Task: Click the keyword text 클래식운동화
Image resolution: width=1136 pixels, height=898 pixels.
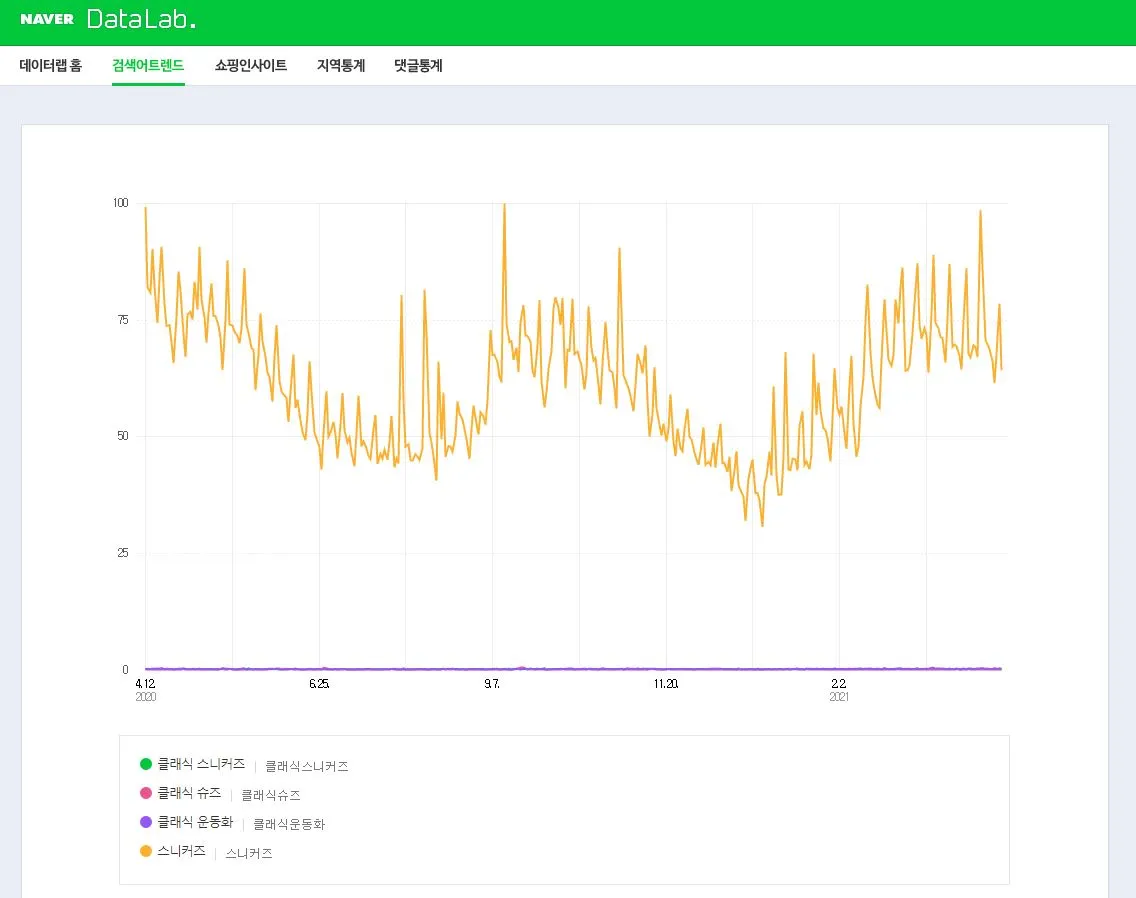Action: click(289, 824)
